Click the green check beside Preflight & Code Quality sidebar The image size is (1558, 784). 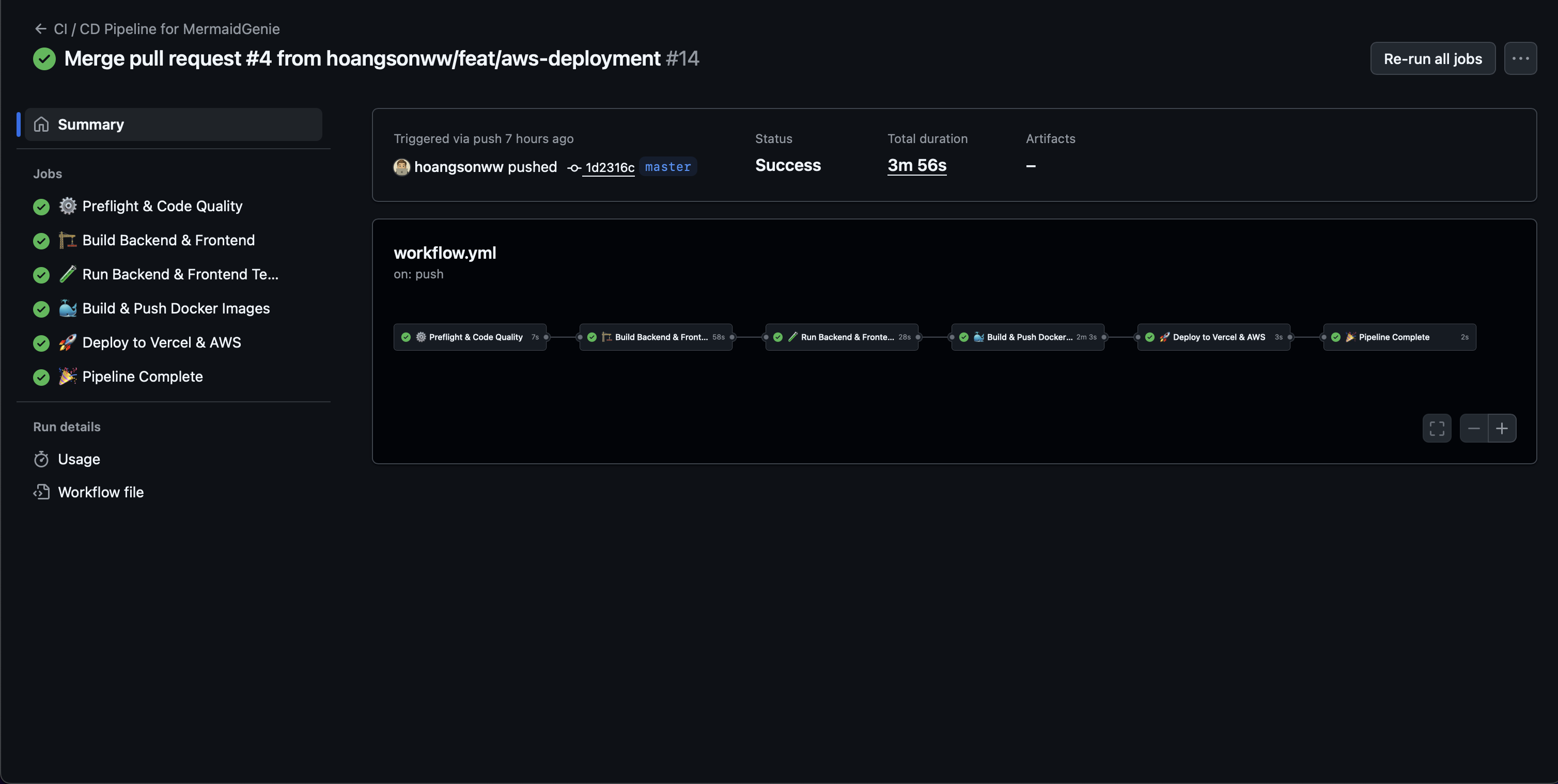coord(41,207)
